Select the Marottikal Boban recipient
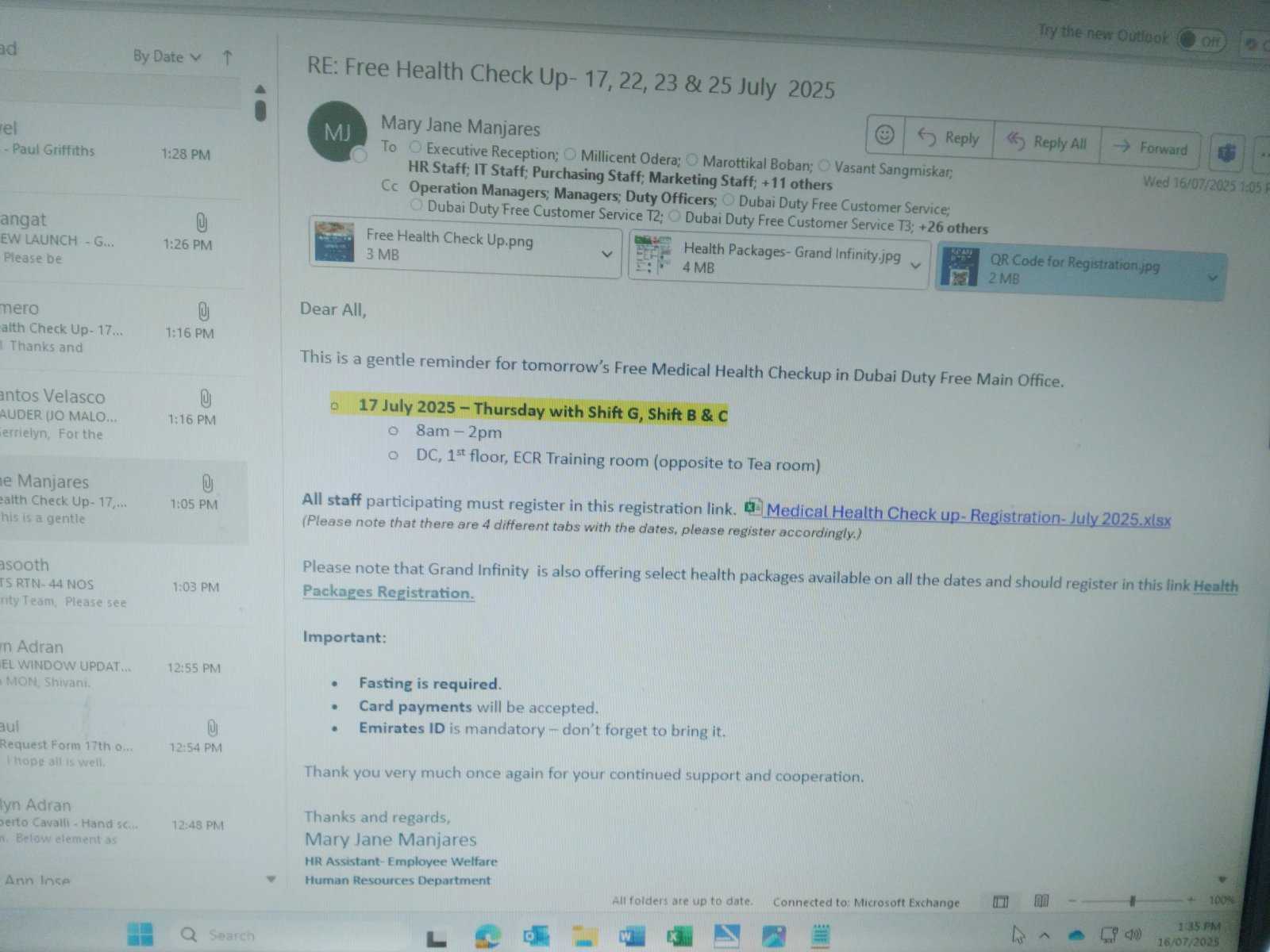1270x952 pixels. [x=757, y=163]
